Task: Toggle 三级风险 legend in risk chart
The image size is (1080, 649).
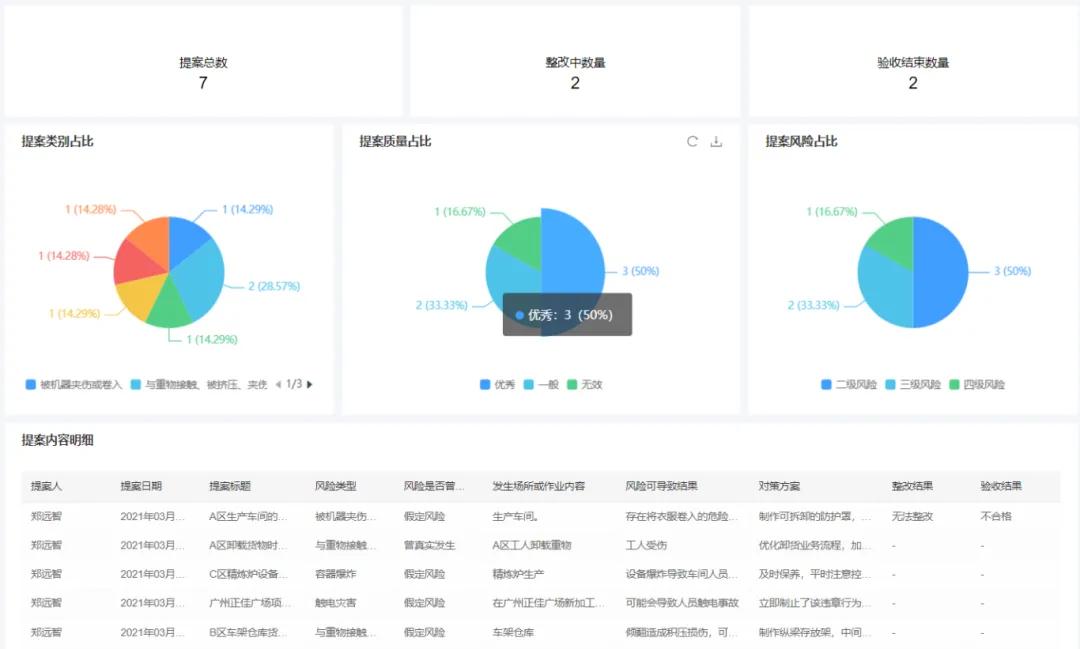Action: [x=913, y=384]
